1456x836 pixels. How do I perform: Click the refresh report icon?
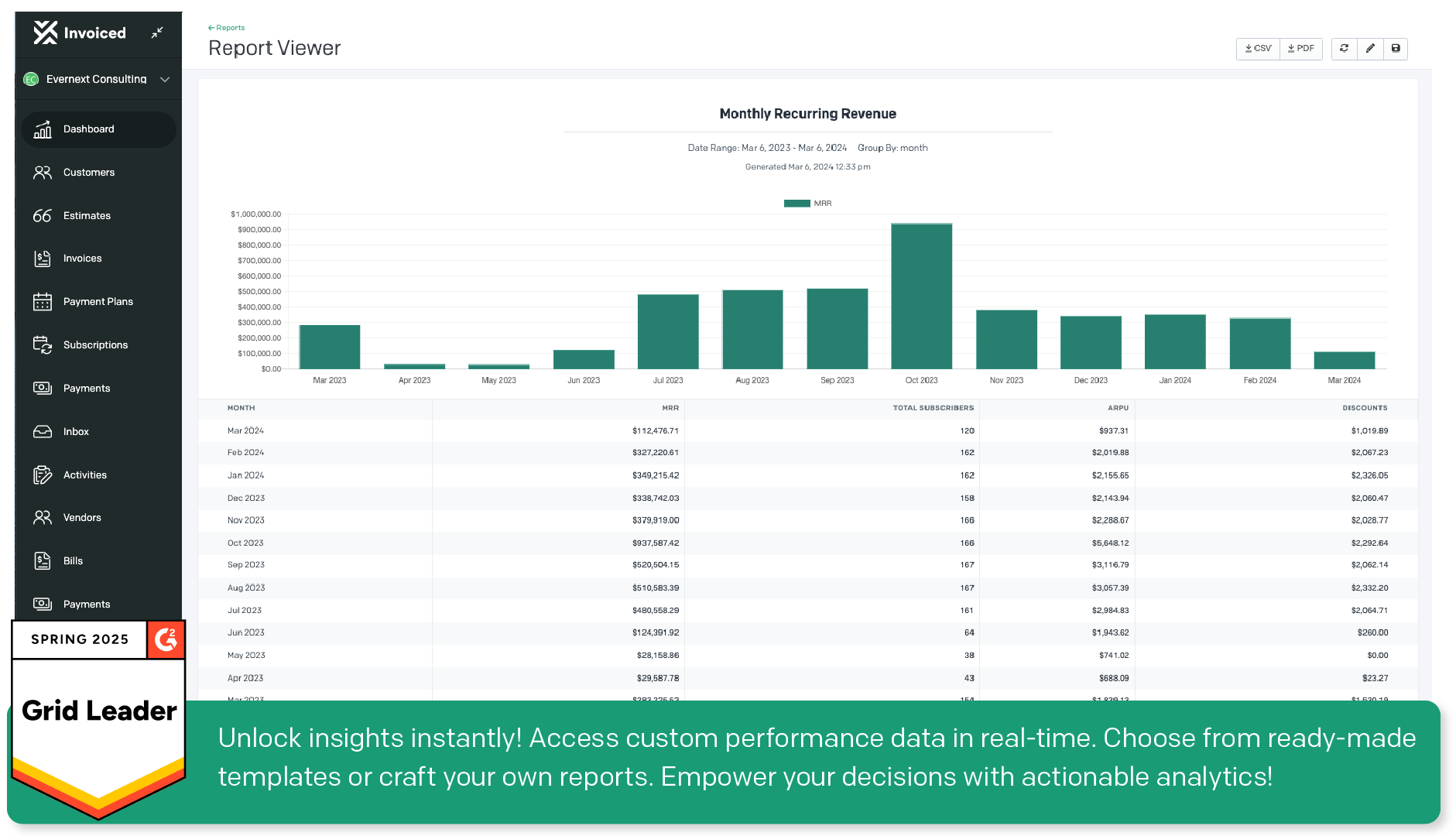[1344, 48]
